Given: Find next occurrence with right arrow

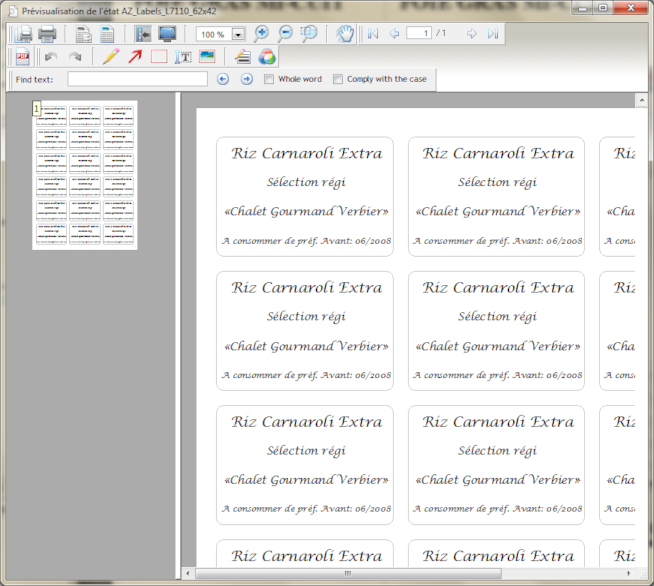Looking at the screenshot, I should pyautogui.click(x=247, y=79).
